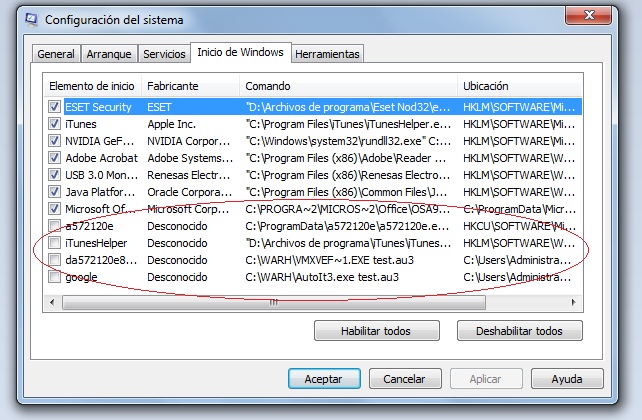The width and height of the screenshot is (642, 420).
Task: Check the iTunesHelper startup checkbox
Action: 54,243
